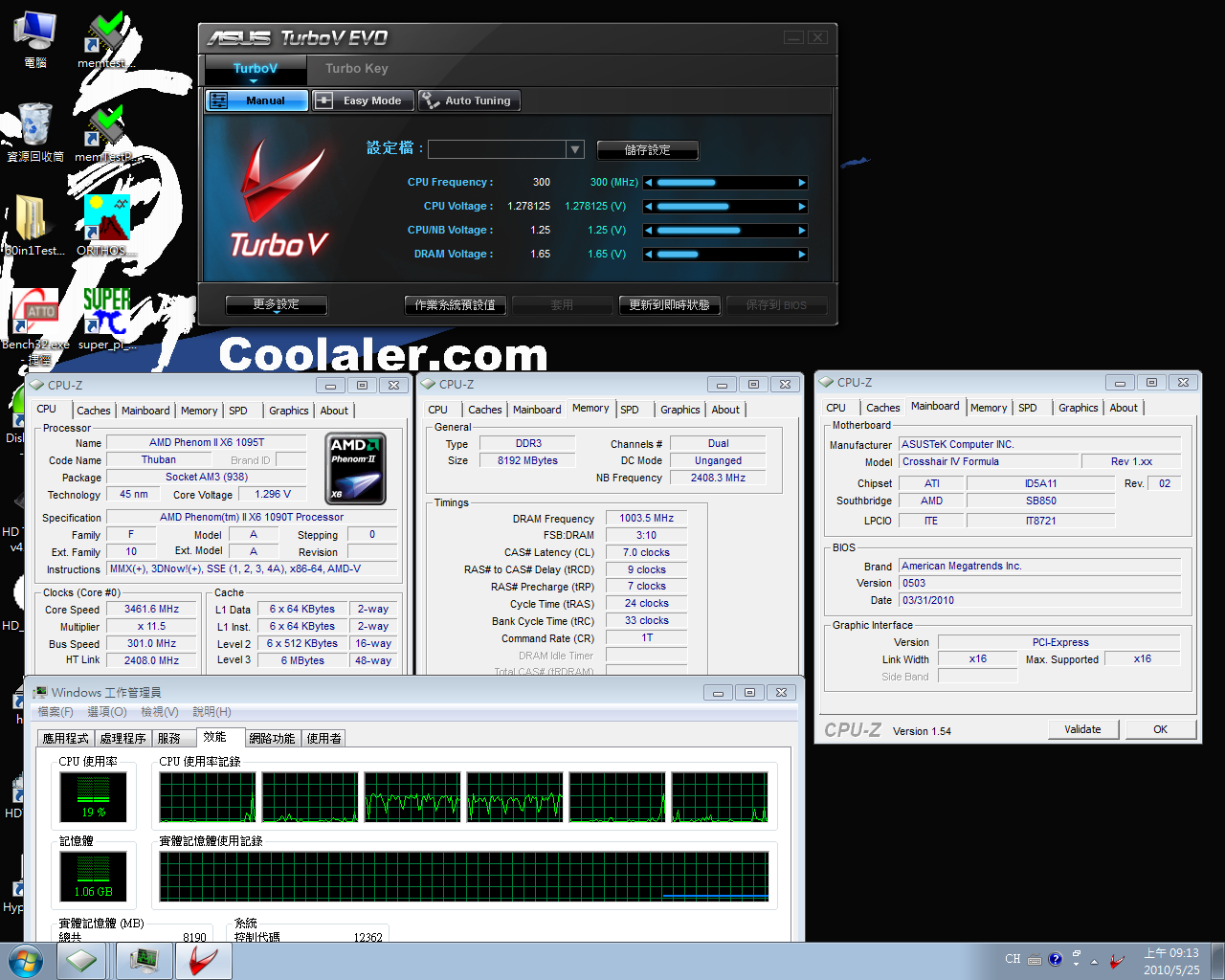
Task: Open the taskbar clock showing 09:13
Action: [1171, 961]
